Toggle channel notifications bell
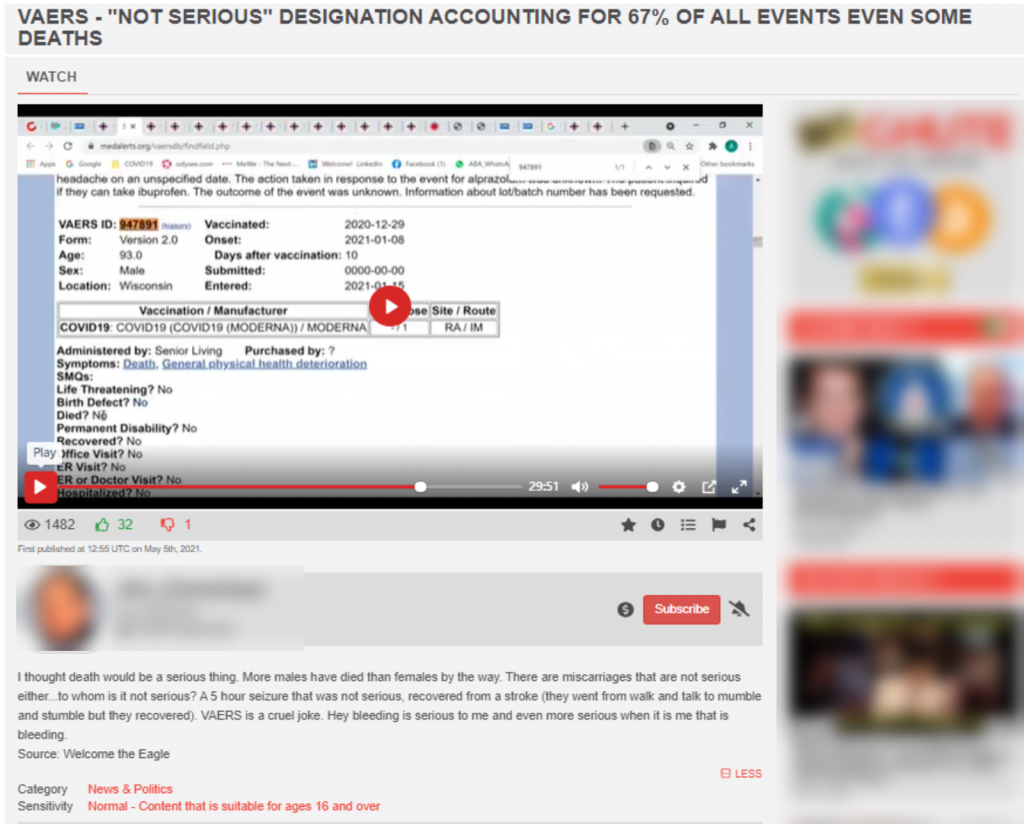This screenshot has height=824, width=1024. [x=739, y=609]
